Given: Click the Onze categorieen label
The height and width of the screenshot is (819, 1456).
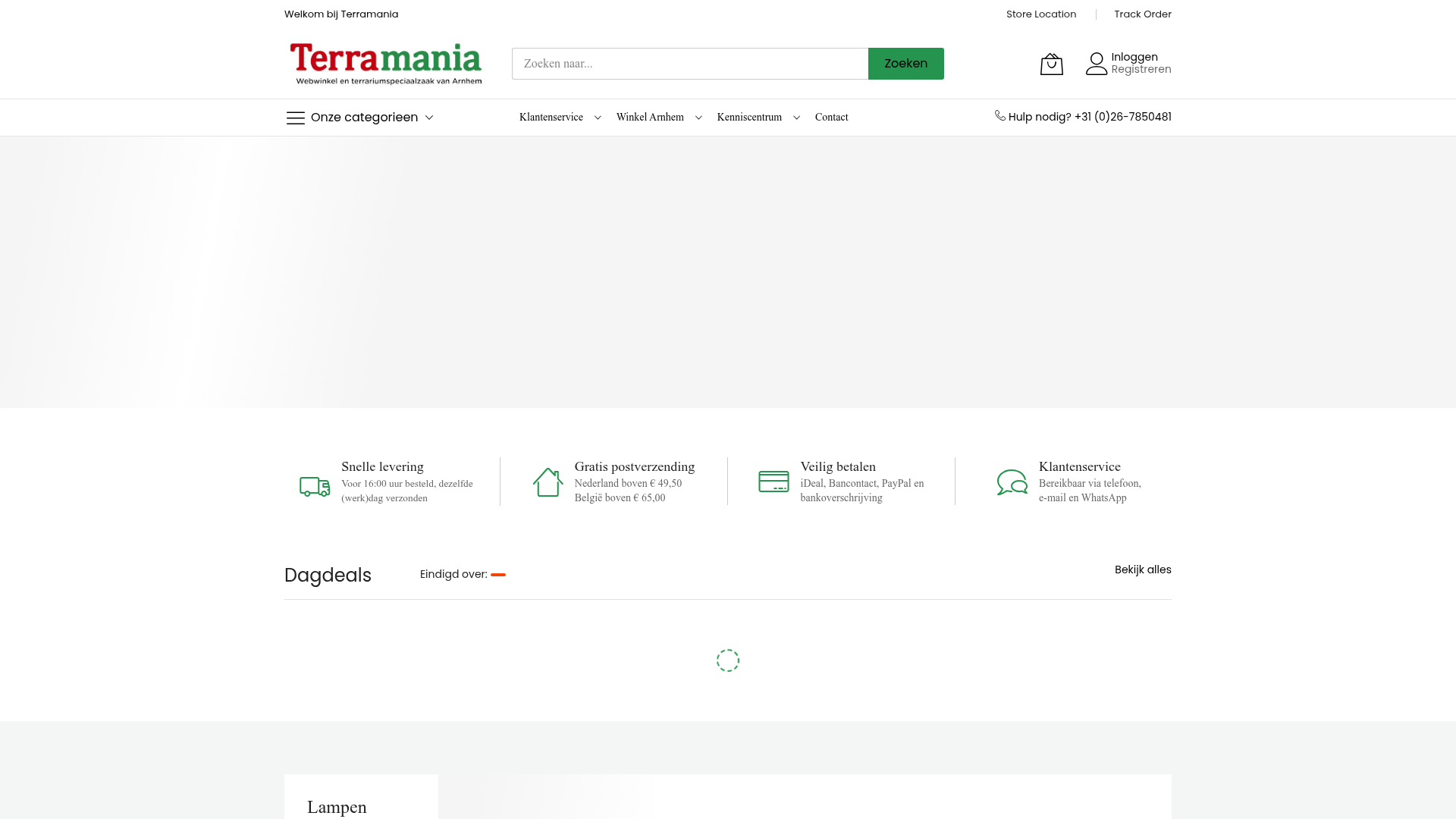Looking at the screenshot, I should pyautogui.click(x=364, y=117).
